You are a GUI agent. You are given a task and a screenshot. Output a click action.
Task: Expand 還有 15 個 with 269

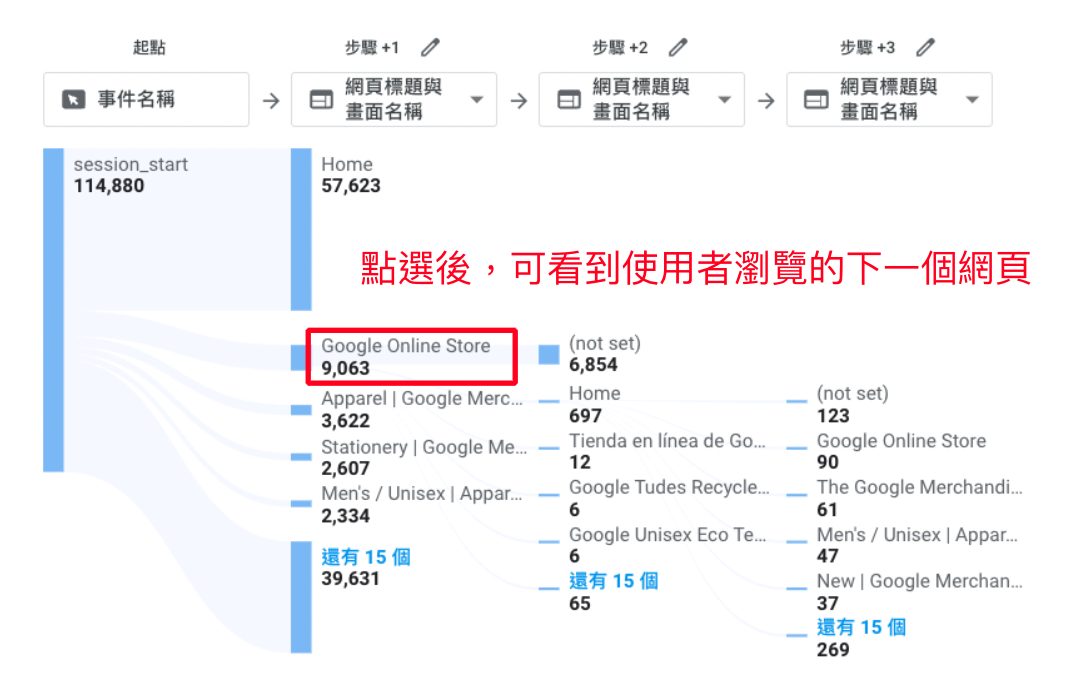click(861, 638)
